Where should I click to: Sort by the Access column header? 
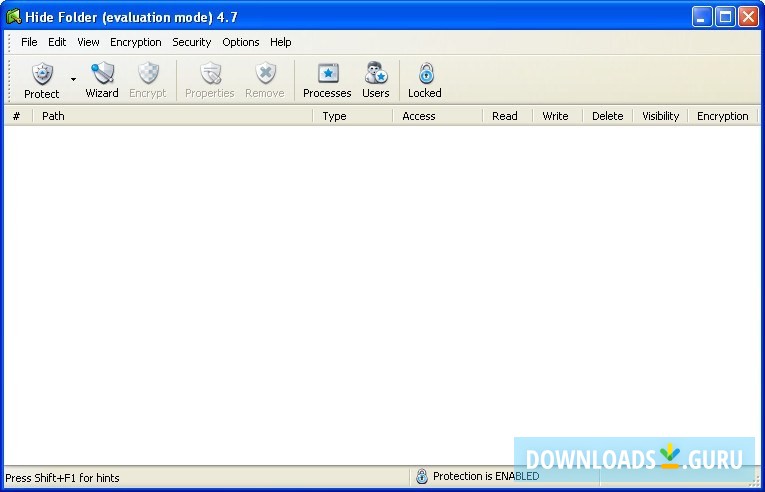[438, 116]
